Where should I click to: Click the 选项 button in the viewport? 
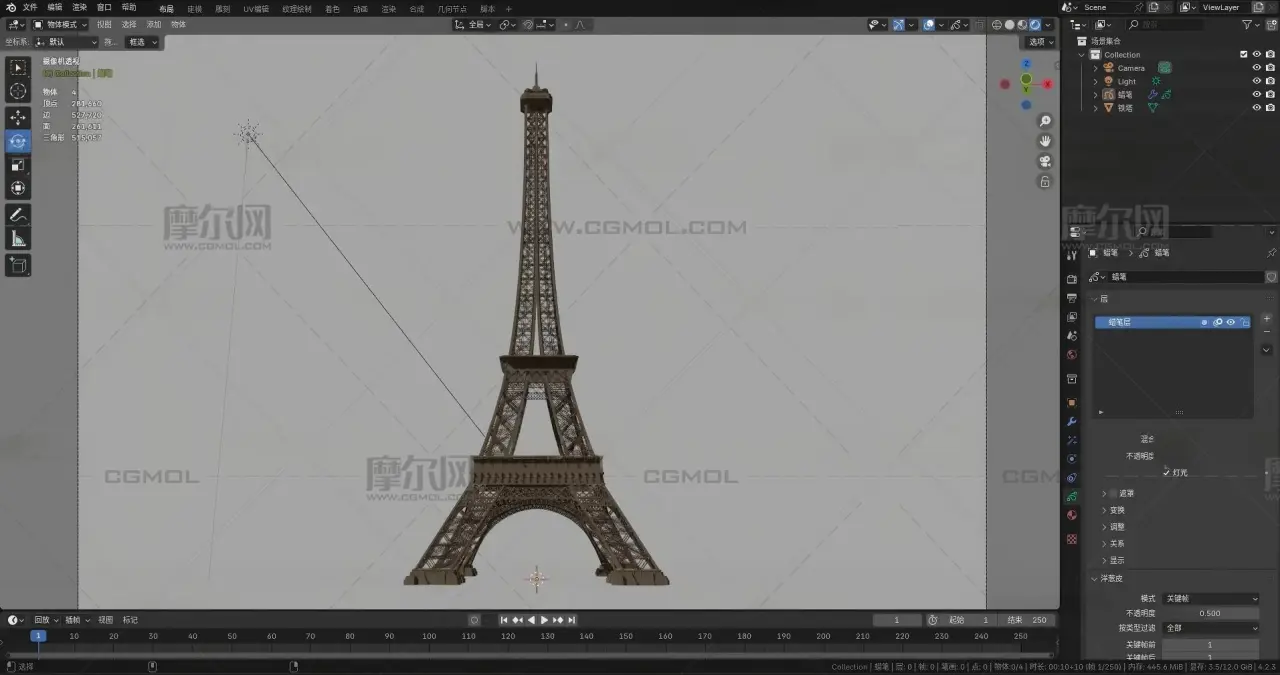(x=1037, y=42)
